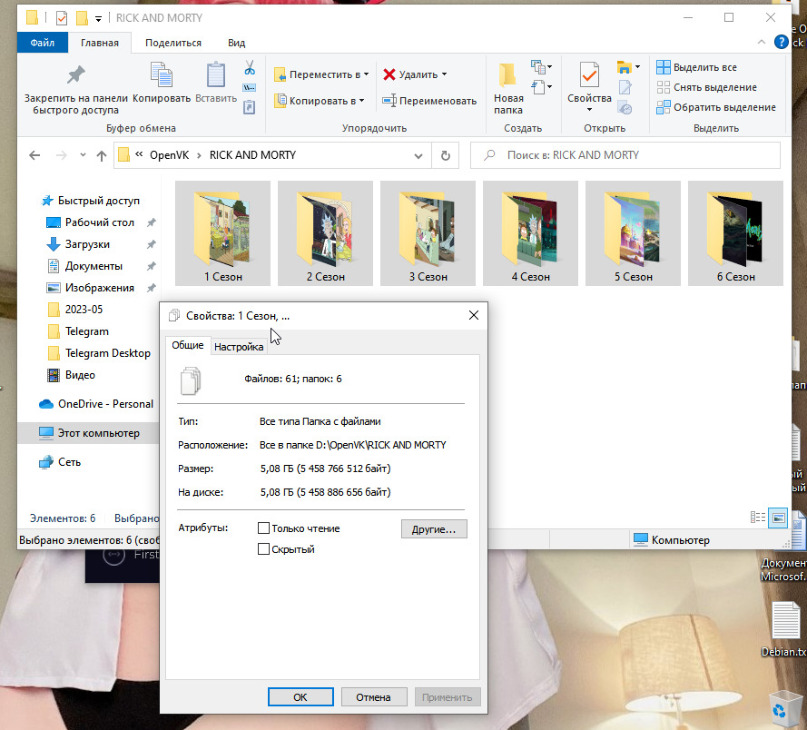Expand address bar history dropdown
Image resolution: width=807 pixels, height=730 pixels.
418,155
